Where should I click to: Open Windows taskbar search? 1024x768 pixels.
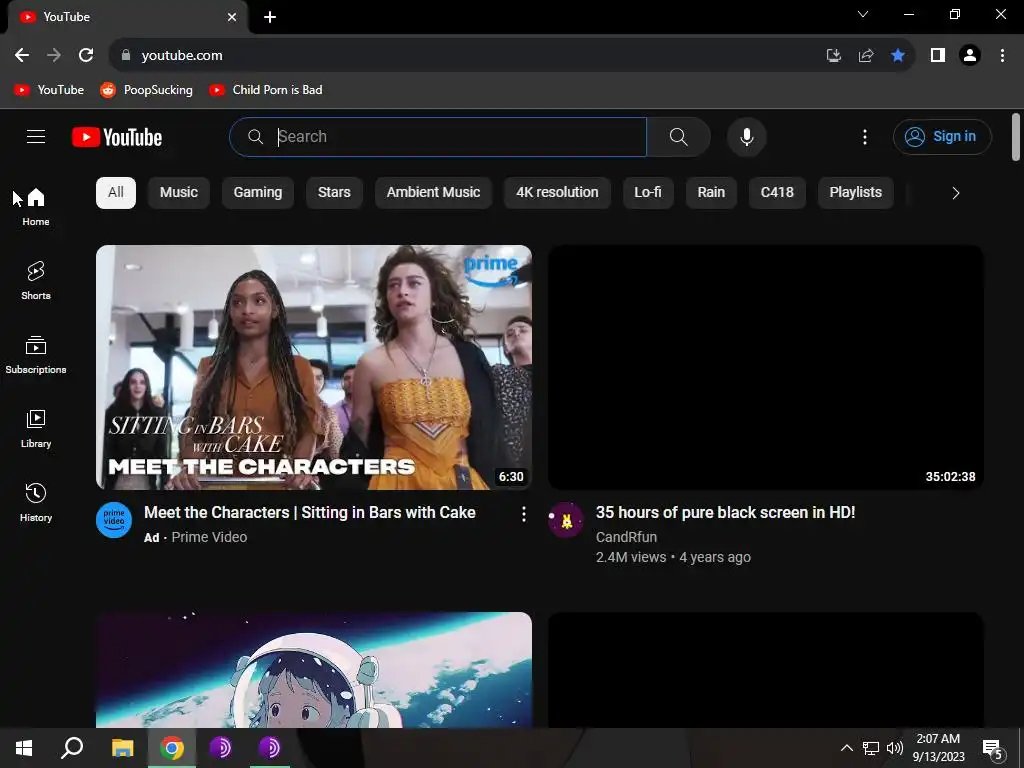coord(72,748)
